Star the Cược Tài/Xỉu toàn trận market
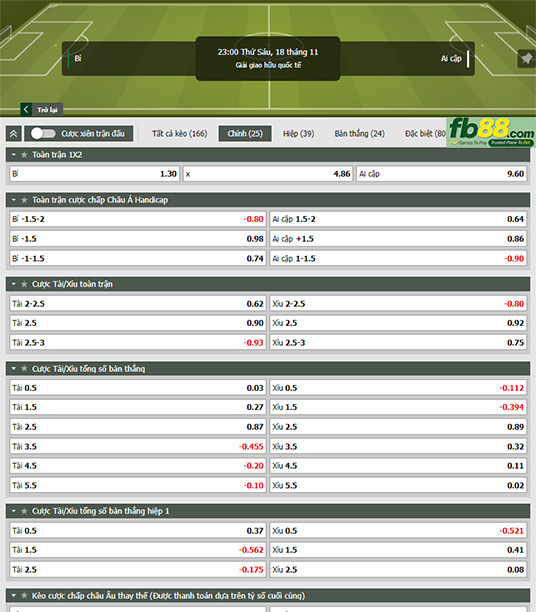Screen dimensions: 536x612 coord(24,284)
